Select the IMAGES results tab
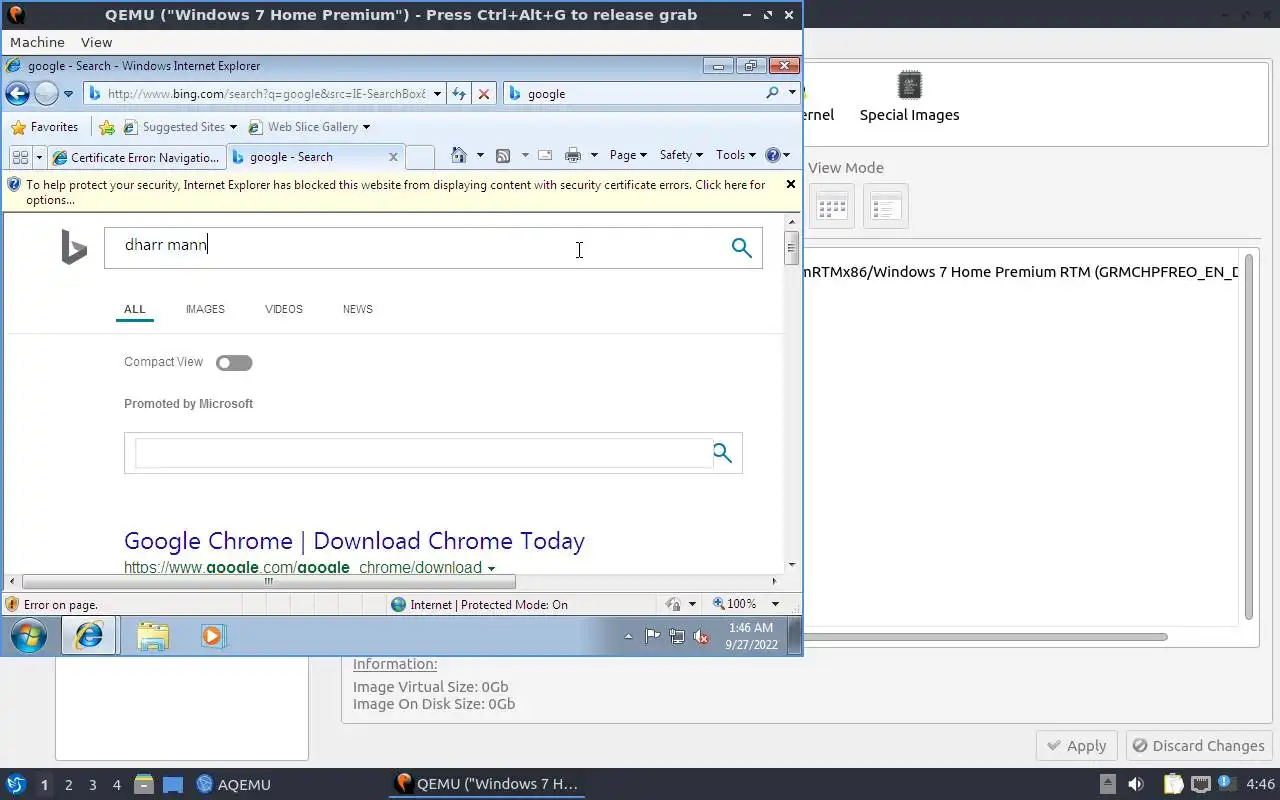Screen dimensions: 1280x800 tap(205, 309)
